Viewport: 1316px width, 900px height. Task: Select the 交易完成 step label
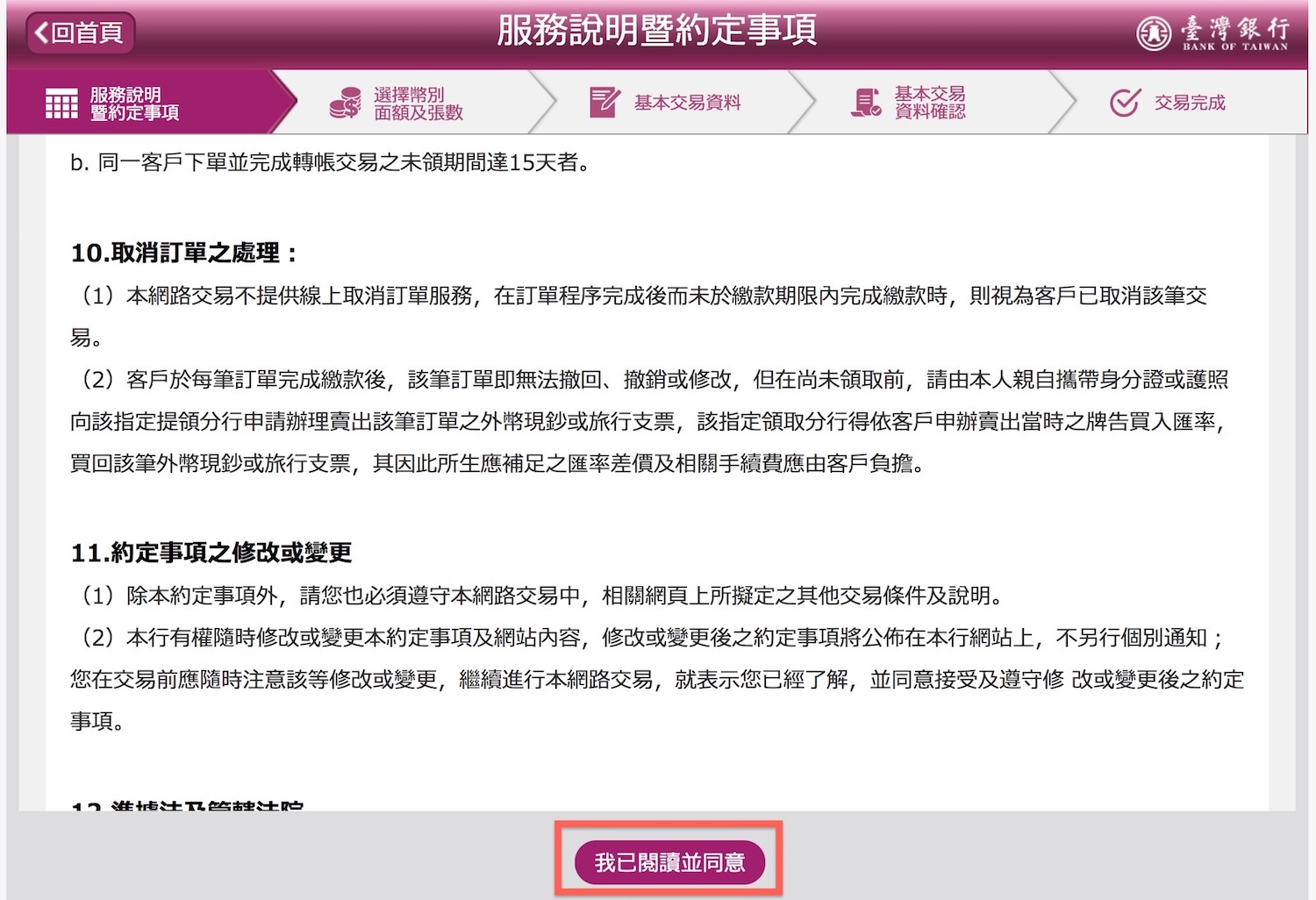pyautogui.click(x=1190, y=103)
